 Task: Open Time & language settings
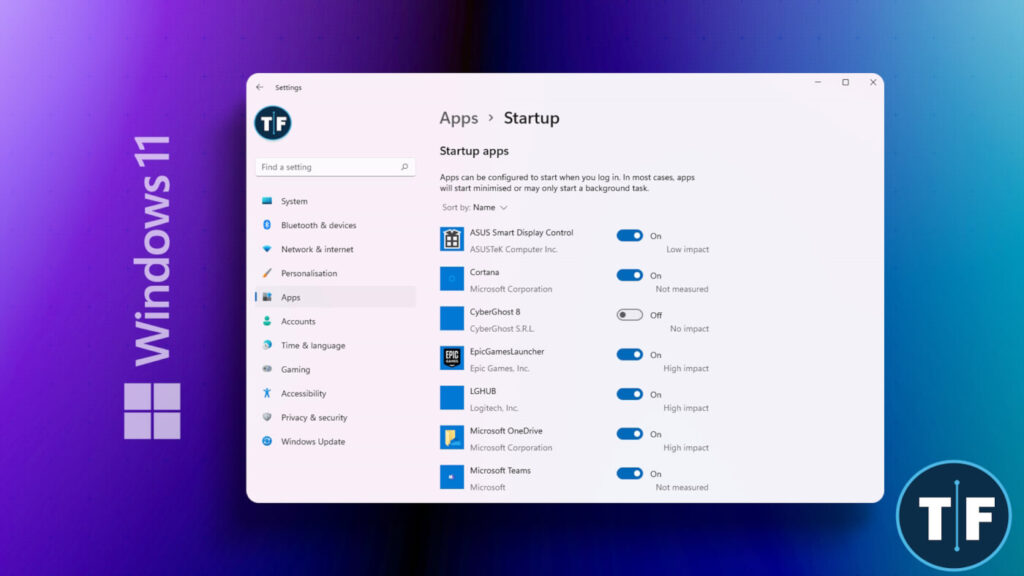(312, 345)
